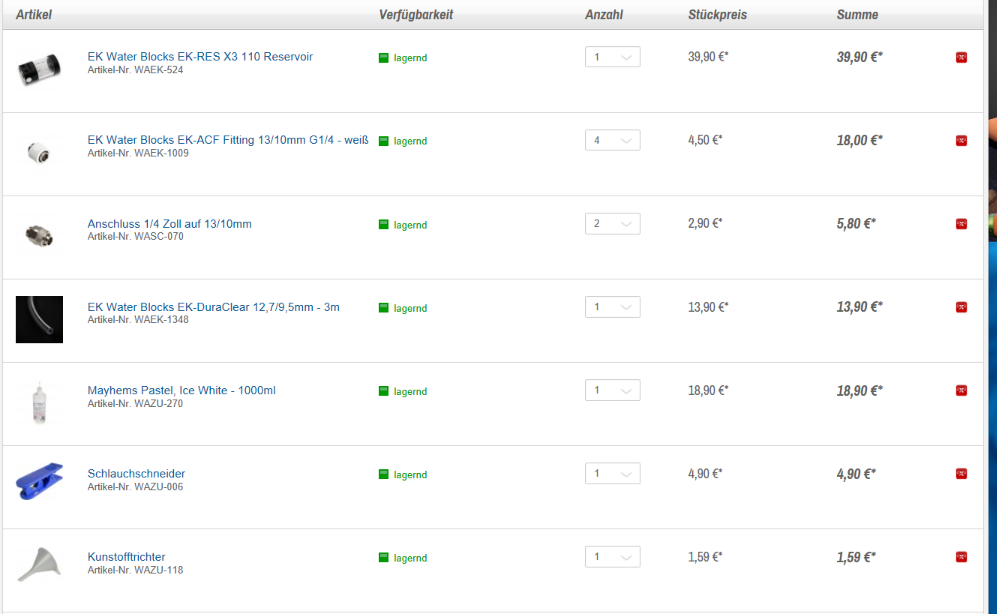Open EK-ACF Fitting 13/10mm G1/4 weiß link
The width and height of the screenshot is (997, 614).
tap(228, 140)
